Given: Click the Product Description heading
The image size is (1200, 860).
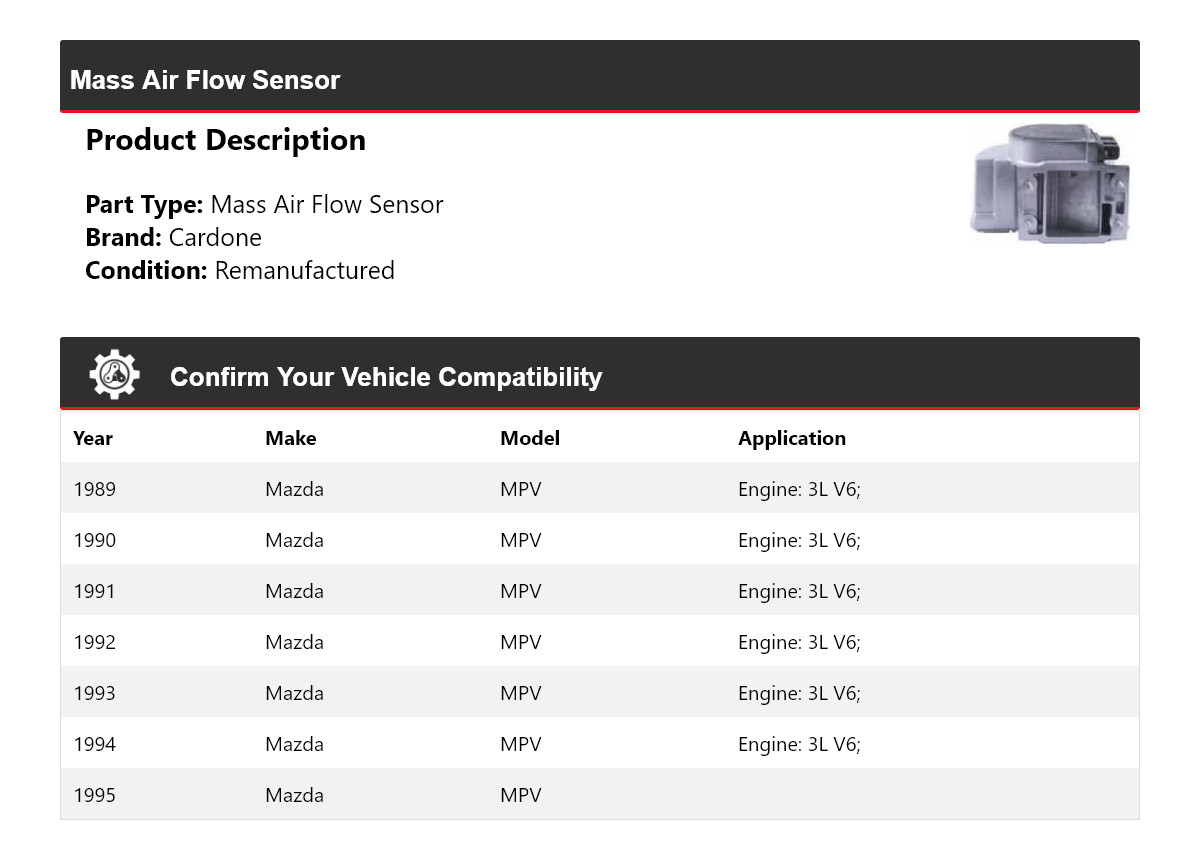Looking at the screenshot, I should pos(226,140).
